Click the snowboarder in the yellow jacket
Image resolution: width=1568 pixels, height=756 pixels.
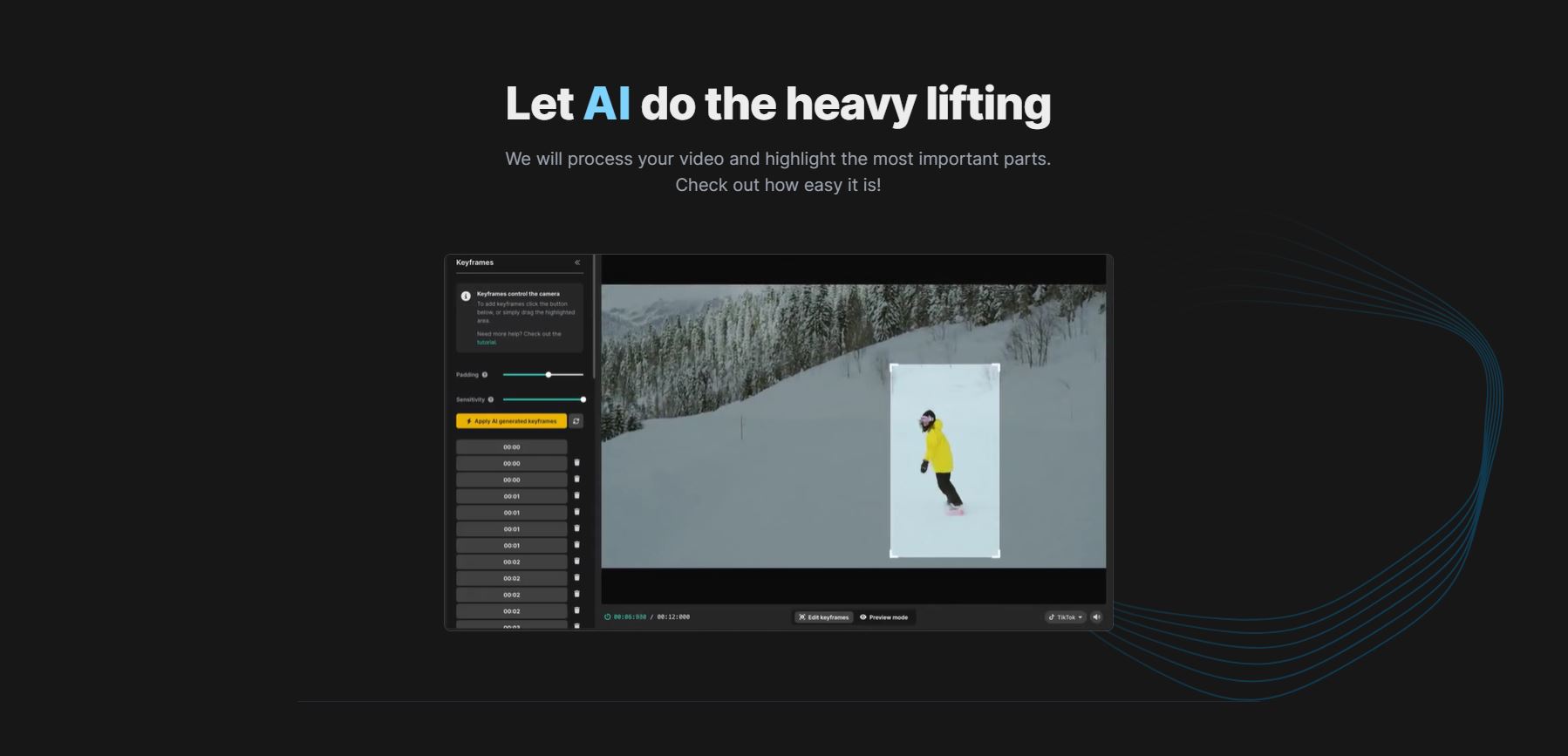coord(938,453)
